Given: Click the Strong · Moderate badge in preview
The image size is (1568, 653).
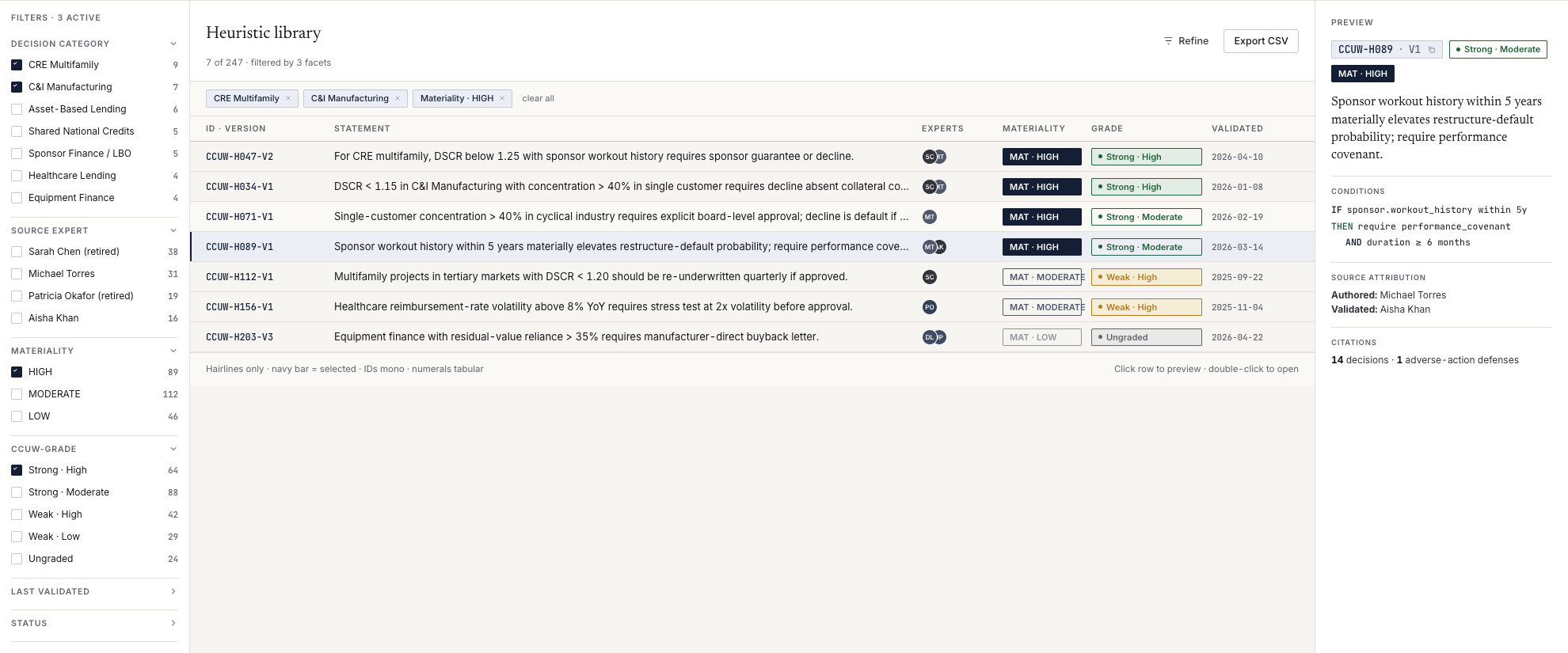Looking at the screenshot, I should click(1498, 49).
